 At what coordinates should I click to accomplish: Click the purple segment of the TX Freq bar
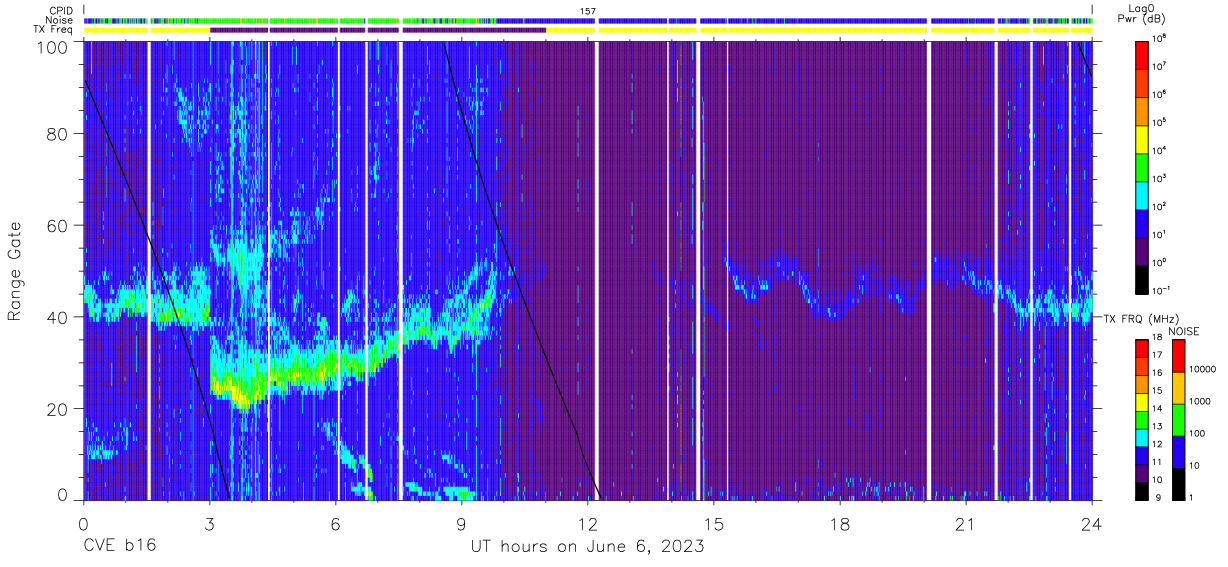pyautogui.click(x=378, y=30)
